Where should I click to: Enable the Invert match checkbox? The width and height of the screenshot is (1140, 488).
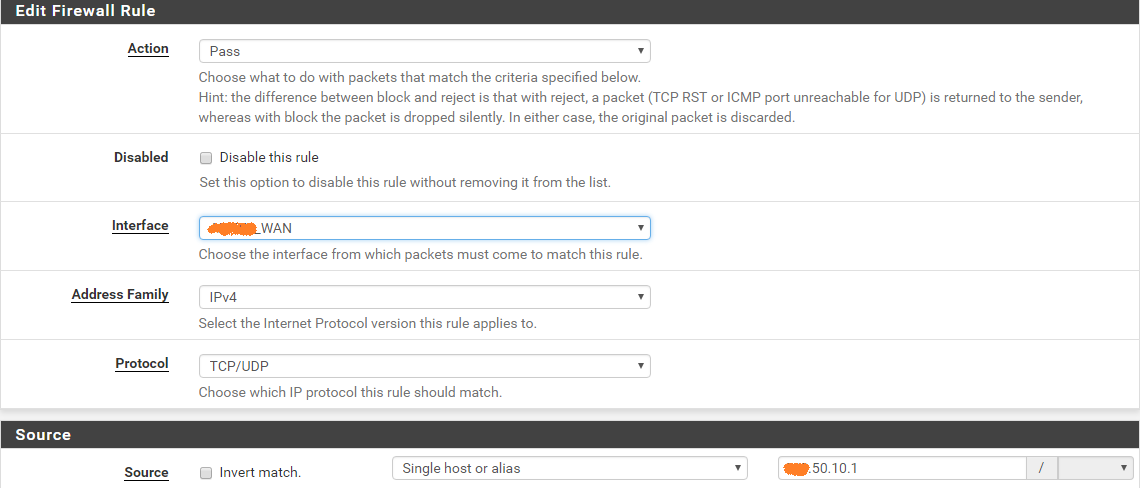pyautogui.click(x=206, y=472)
